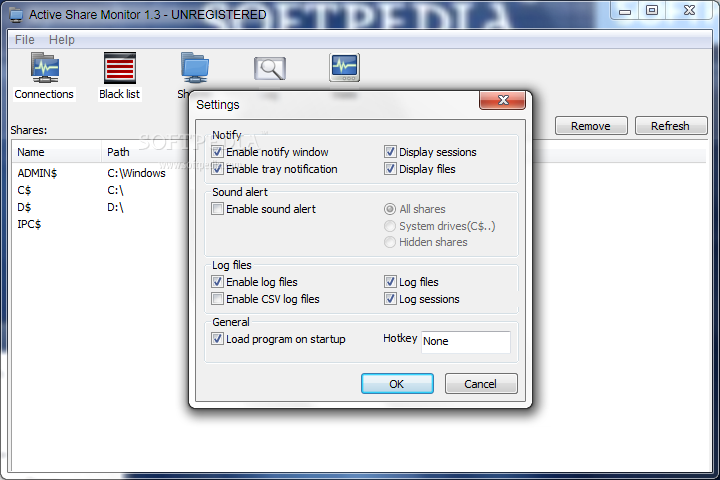The image size is (720, 480).
Task: Close the Settings dialog with red X
Action: click(503, 100)
